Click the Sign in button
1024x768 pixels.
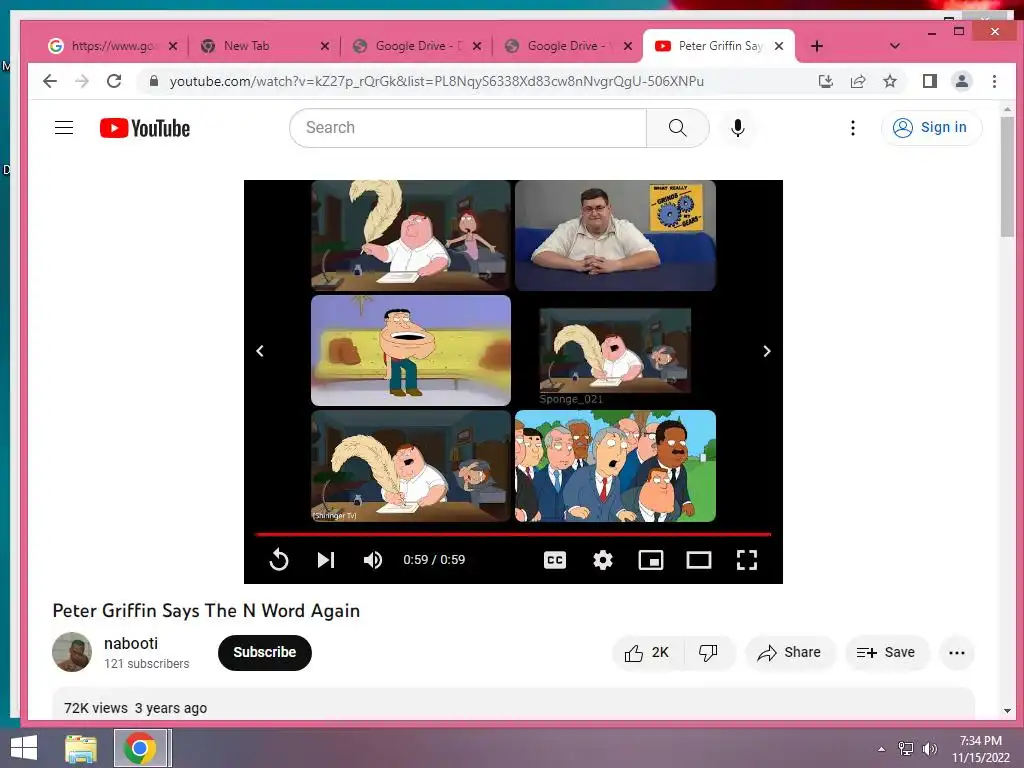click(x=931, y=128)
